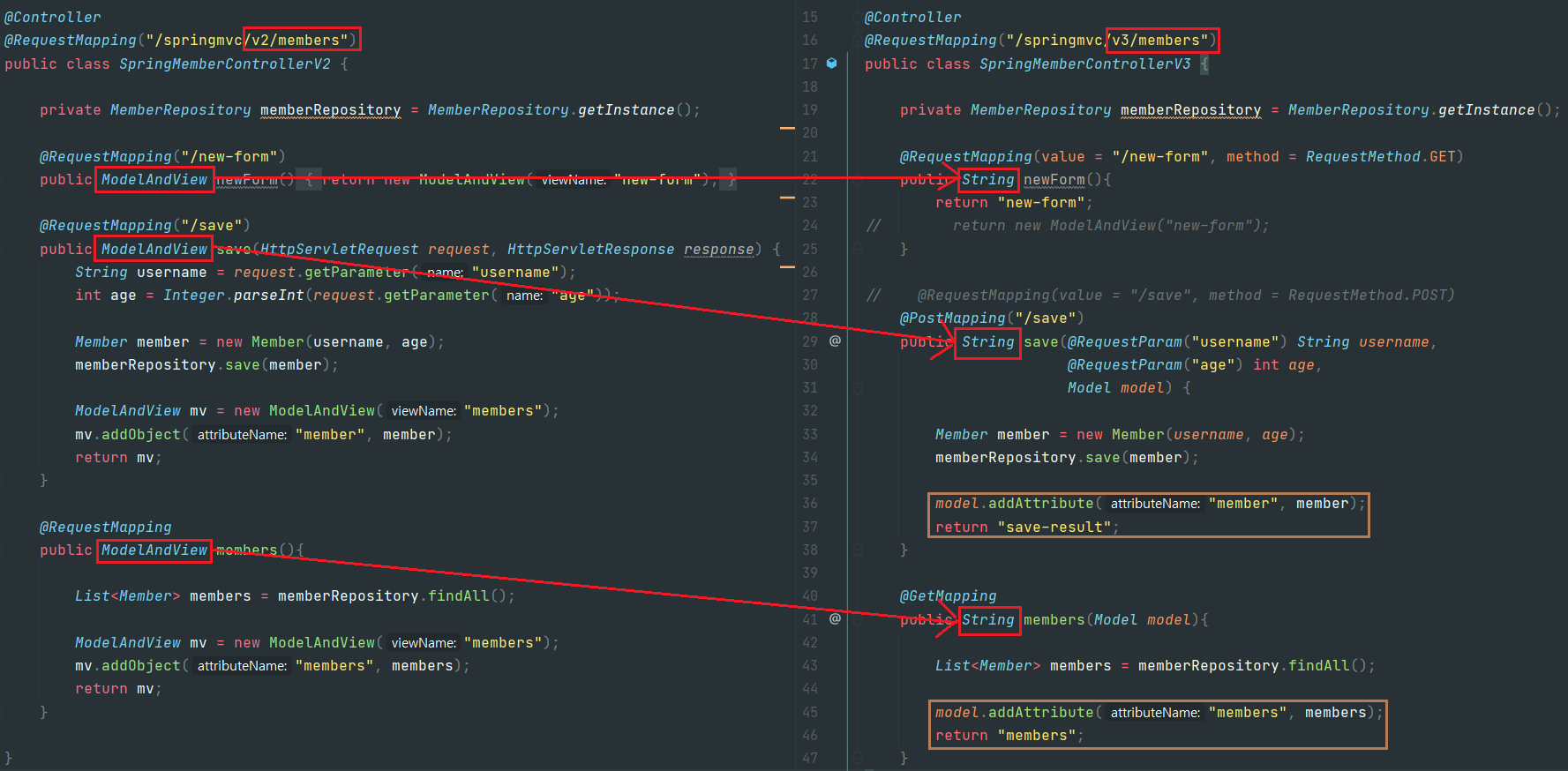Click "/springmvc/v3/members" request mapping string
Screen dimensions: 1568x771
point(1107,41)
